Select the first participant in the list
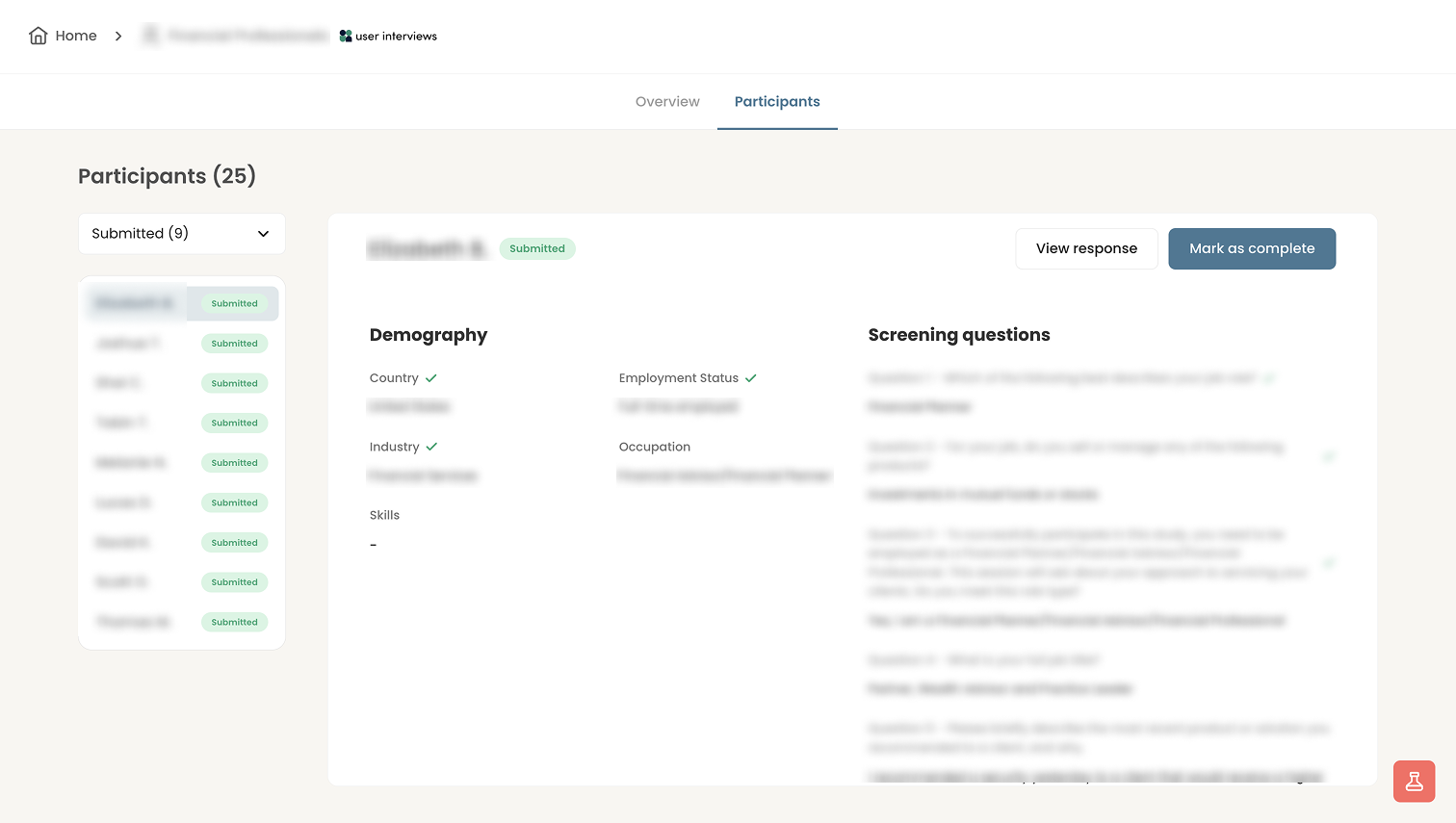The width and height of the screenshot is (1456, 823). click(182, 303)
